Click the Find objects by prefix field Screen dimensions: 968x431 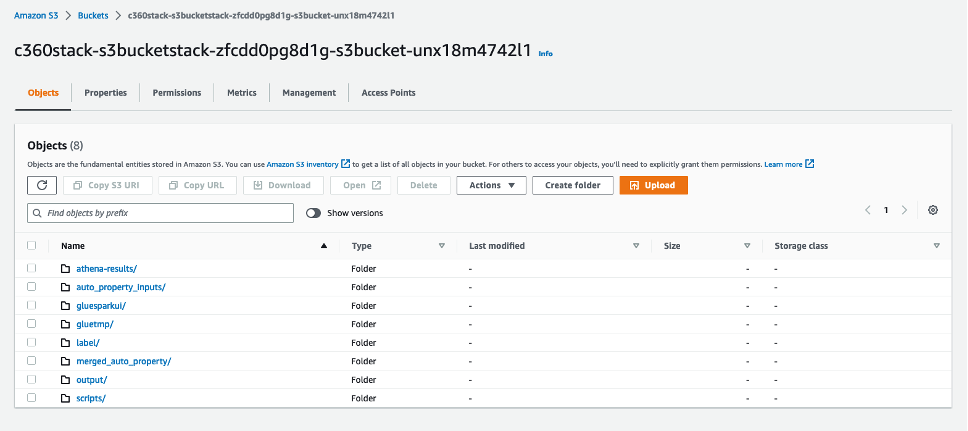(x=161, y=213)
